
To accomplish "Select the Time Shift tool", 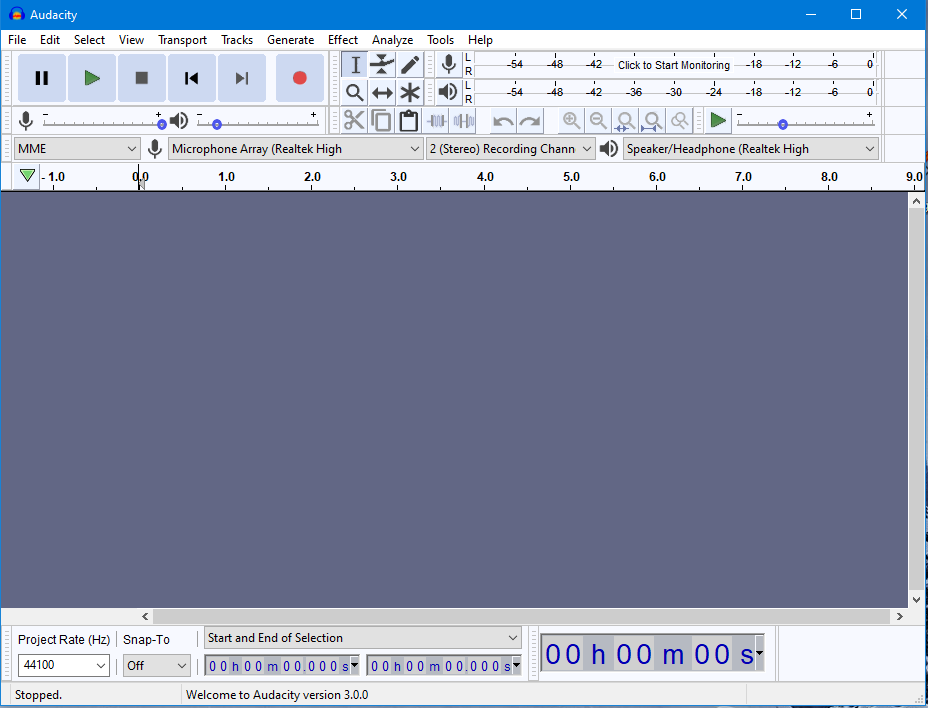I will 382,92.
